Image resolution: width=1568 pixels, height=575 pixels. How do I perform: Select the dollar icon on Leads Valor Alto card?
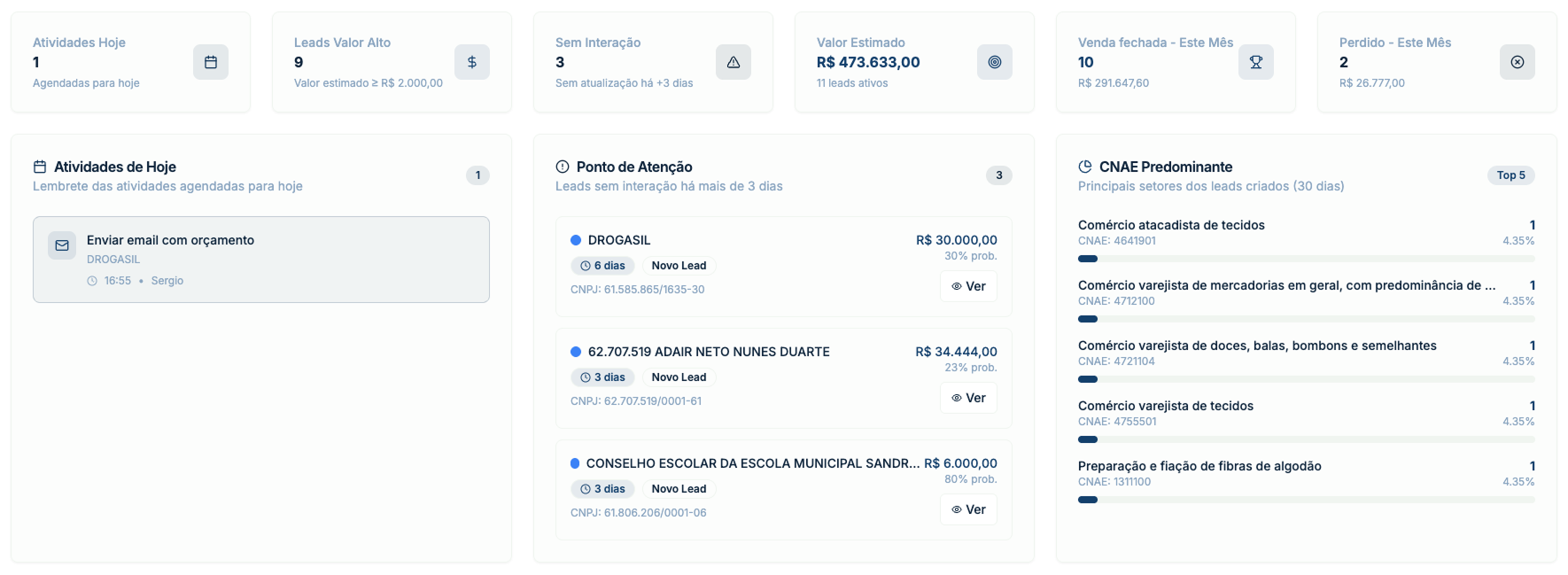pyautogui.click(x=471, y=62)
